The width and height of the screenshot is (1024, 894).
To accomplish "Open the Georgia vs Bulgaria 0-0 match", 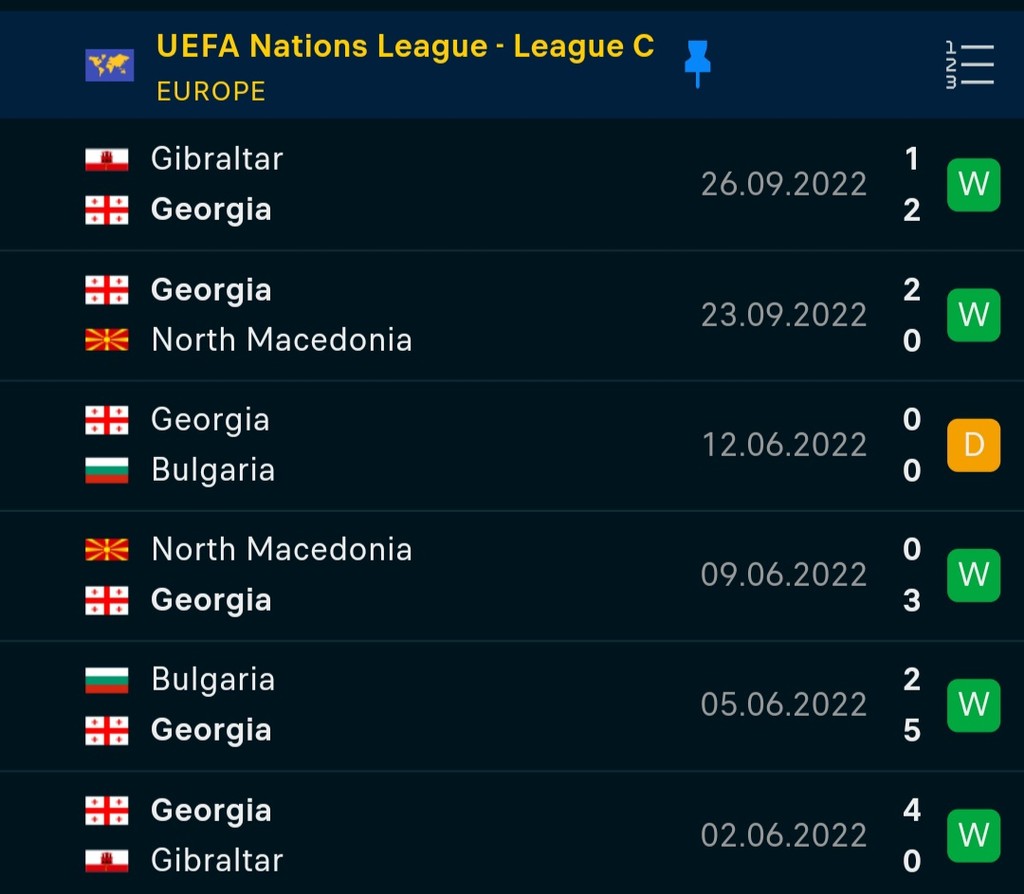I will [x=512, y=445].
